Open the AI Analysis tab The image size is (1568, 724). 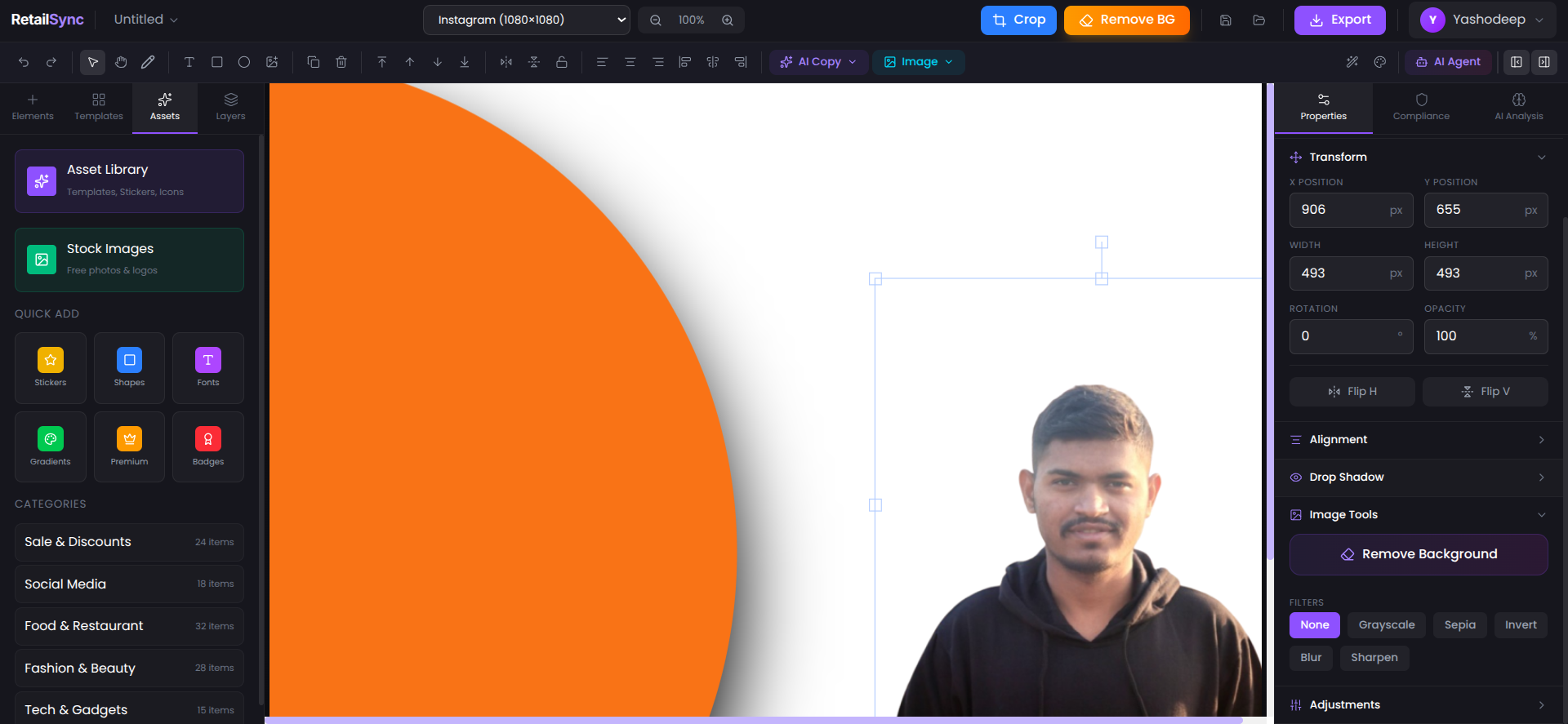pos(1519,108)
